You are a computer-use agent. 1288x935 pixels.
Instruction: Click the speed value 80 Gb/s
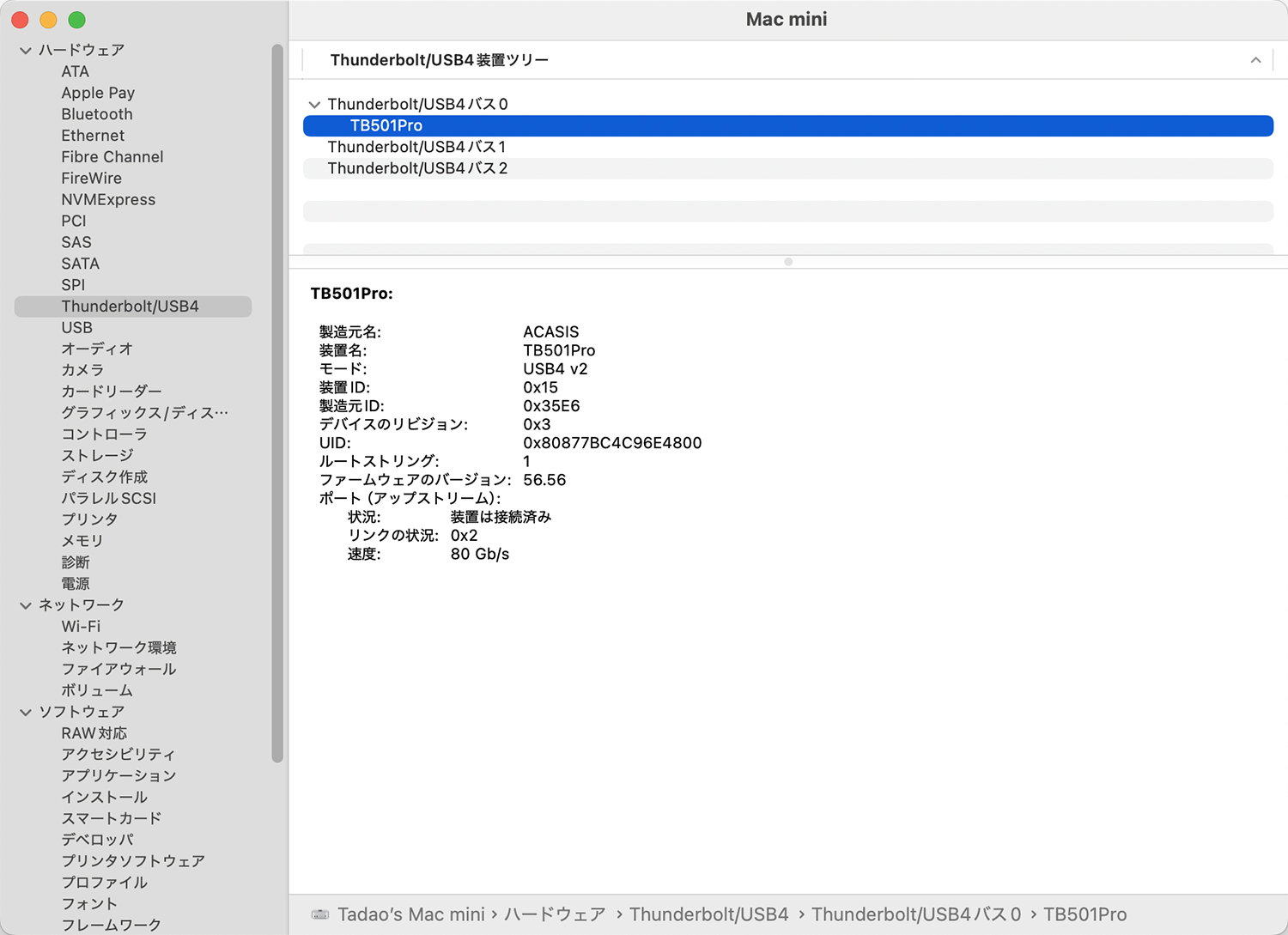point(480,555)
